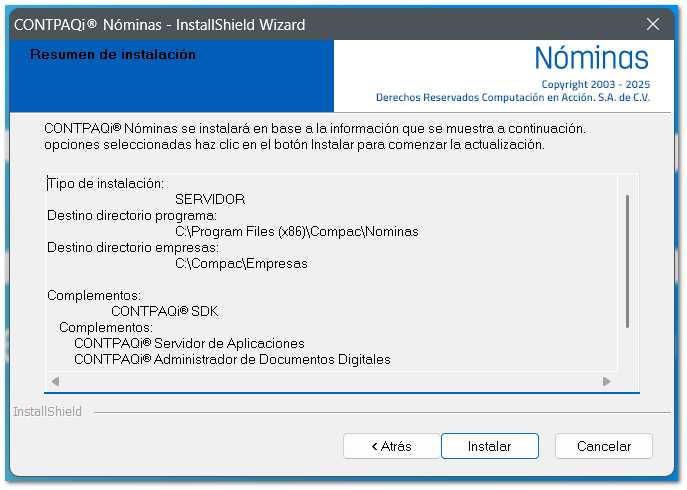The width and height of the screenshot is (687, 490).
Task: Click the Servidor de Aplicaciones entry
Action: tap(189, 343)
